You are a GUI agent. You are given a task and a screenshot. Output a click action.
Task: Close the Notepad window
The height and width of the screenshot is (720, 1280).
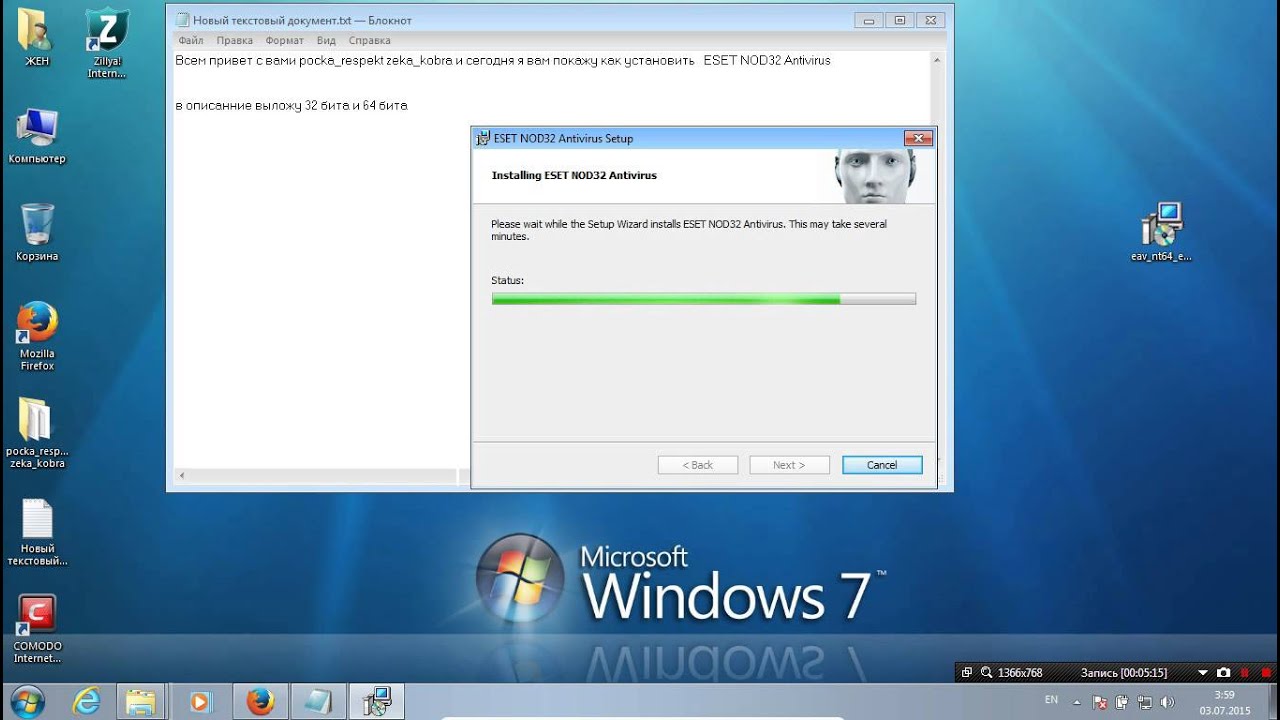(x=931, y=19)
